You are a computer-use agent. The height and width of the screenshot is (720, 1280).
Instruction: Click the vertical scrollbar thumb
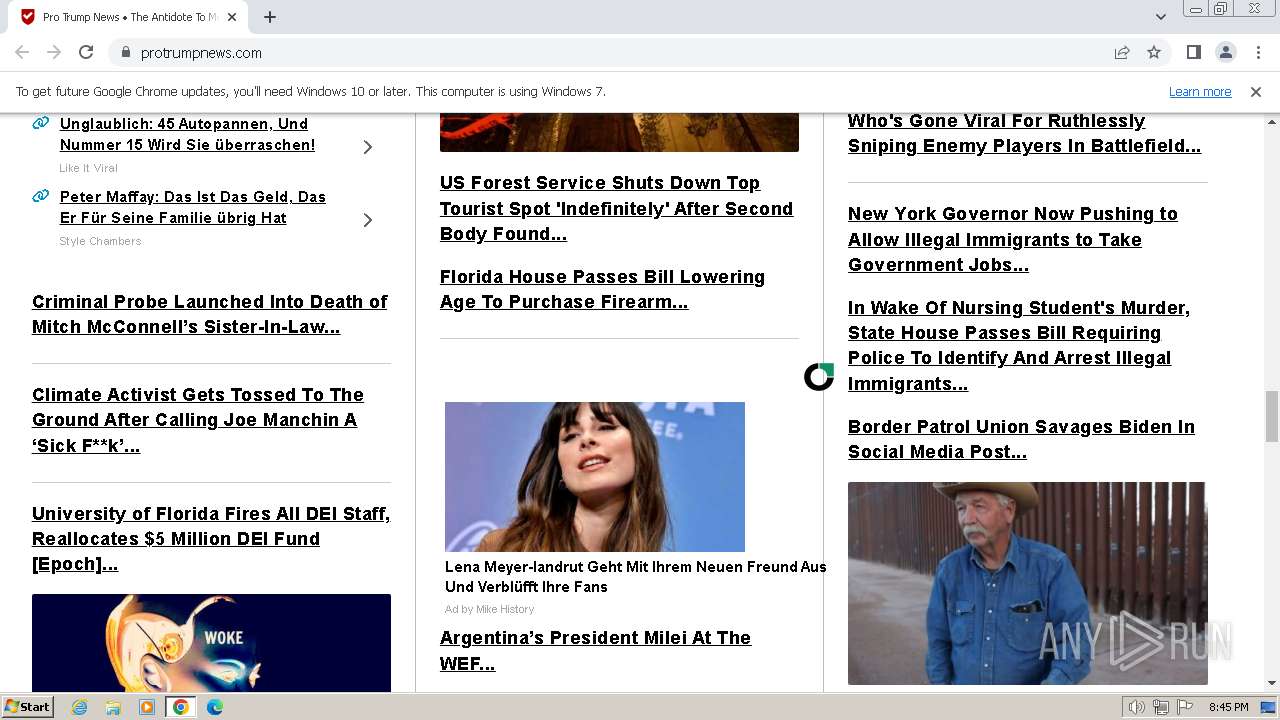pos(1272,416)
